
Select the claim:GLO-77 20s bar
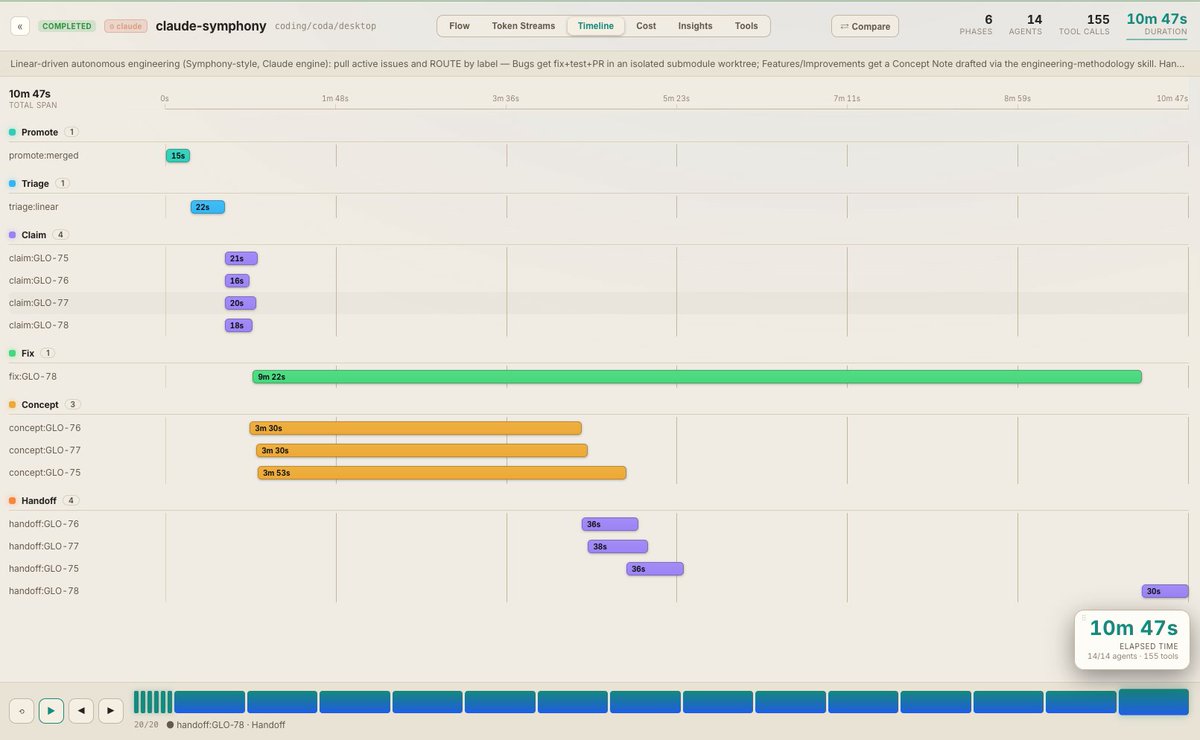pyautogui.click(x=241, y=303)
